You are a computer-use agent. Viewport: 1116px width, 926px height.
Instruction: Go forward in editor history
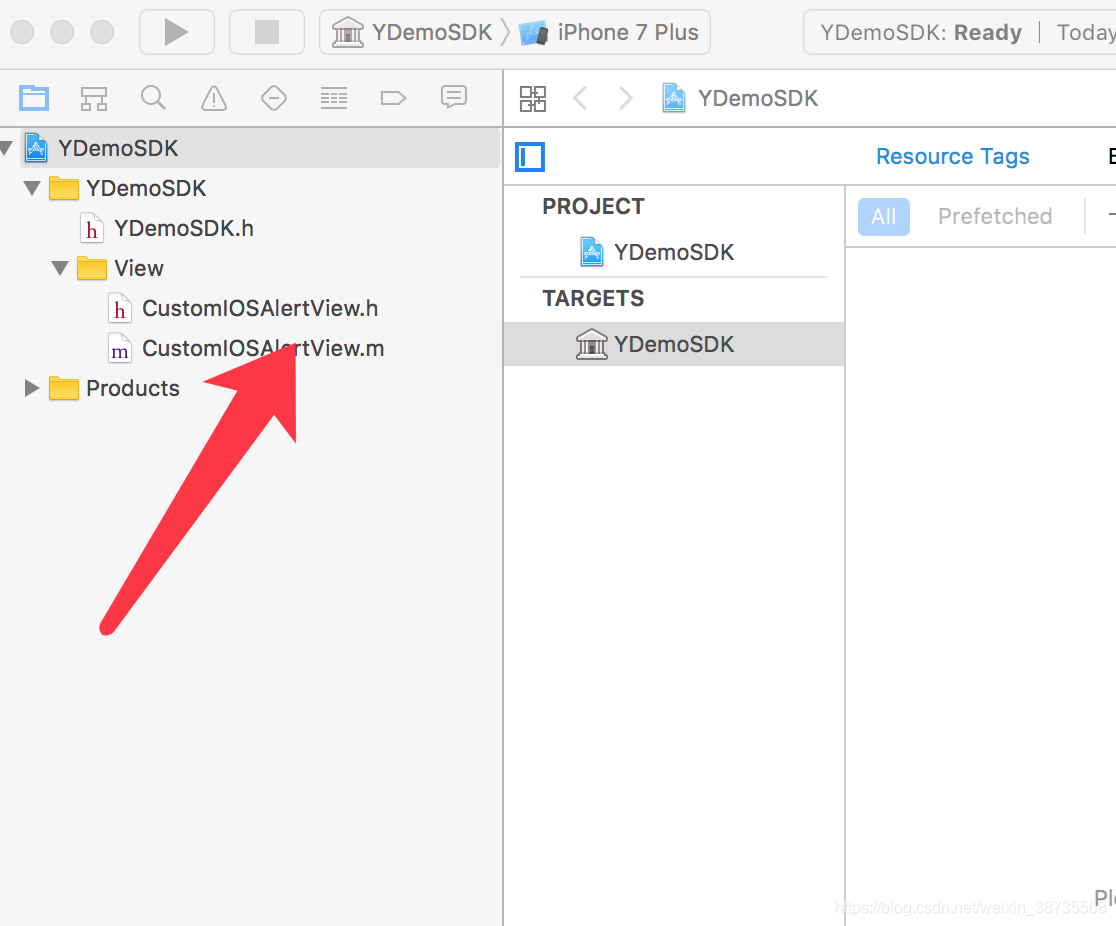tap(626, 98)
